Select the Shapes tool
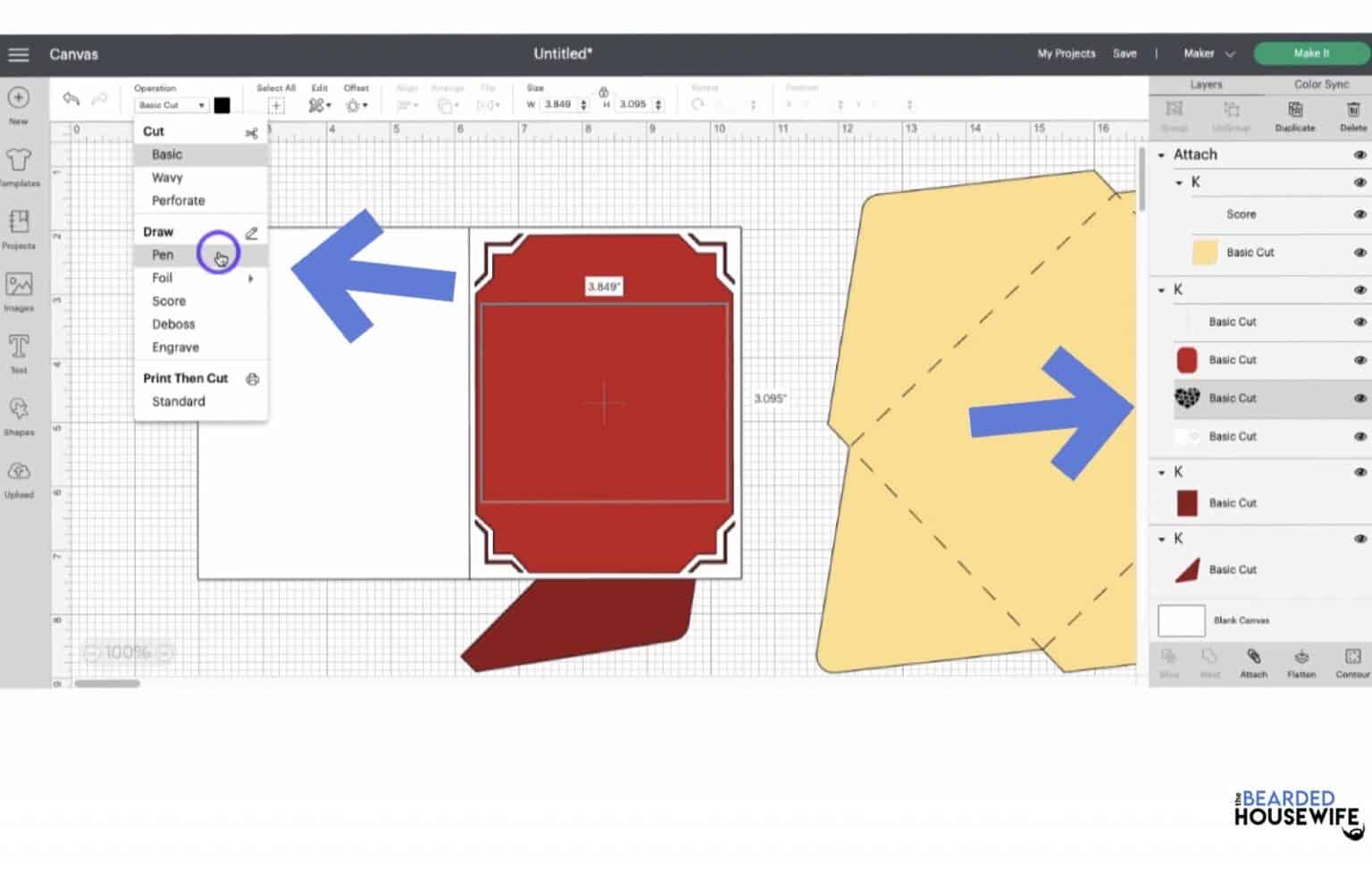 pos(19,415)
